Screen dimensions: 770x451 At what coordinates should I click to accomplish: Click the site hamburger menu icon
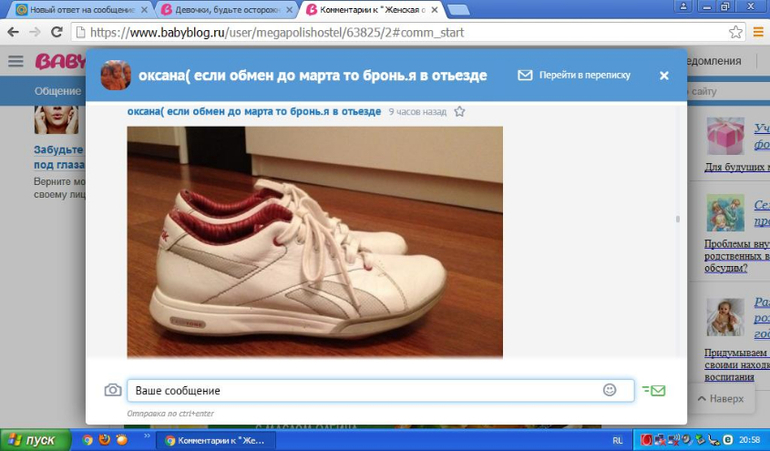[x=15, y=62]
